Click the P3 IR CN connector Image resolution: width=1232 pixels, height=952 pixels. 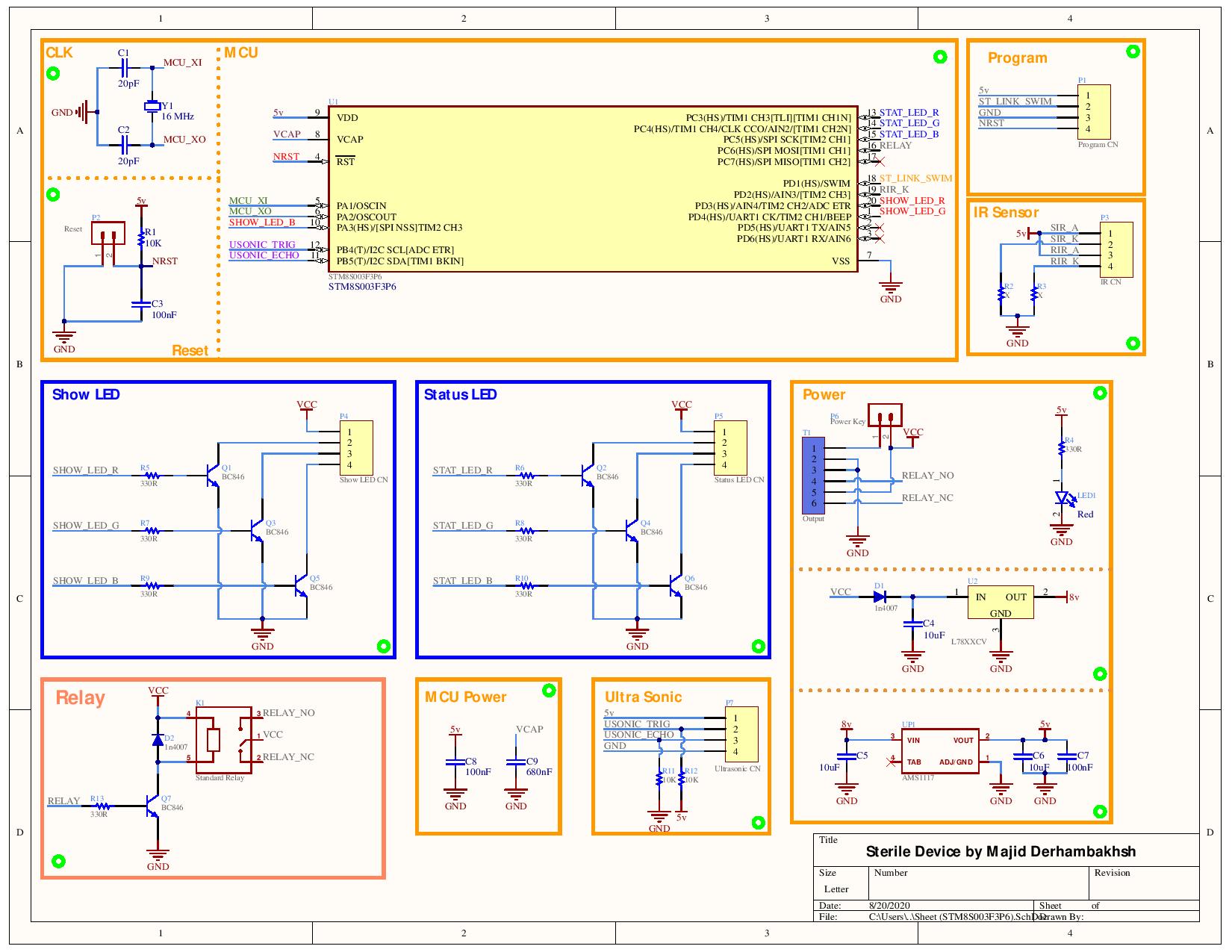click(1116, 249)
